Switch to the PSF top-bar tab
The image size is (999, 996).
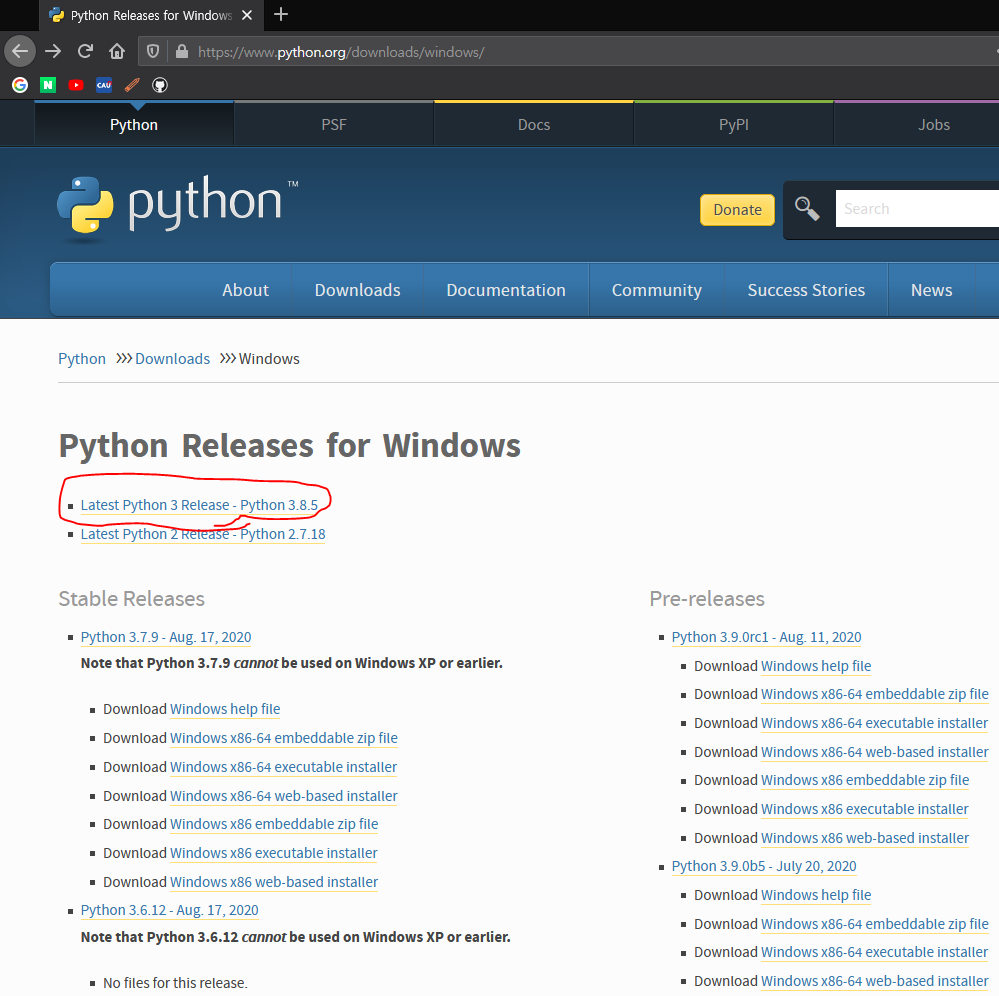[x=334, y=125]
